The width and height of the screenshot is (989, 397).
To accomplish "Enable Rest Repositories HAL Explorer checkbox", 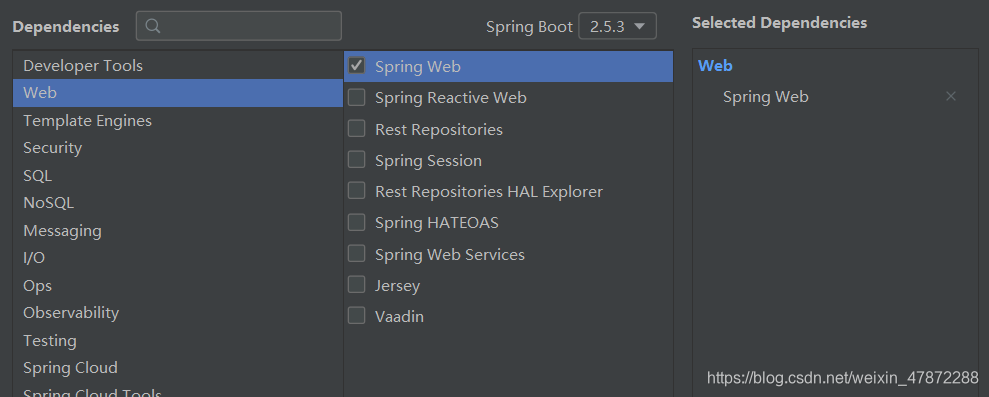I will point(356,191).
